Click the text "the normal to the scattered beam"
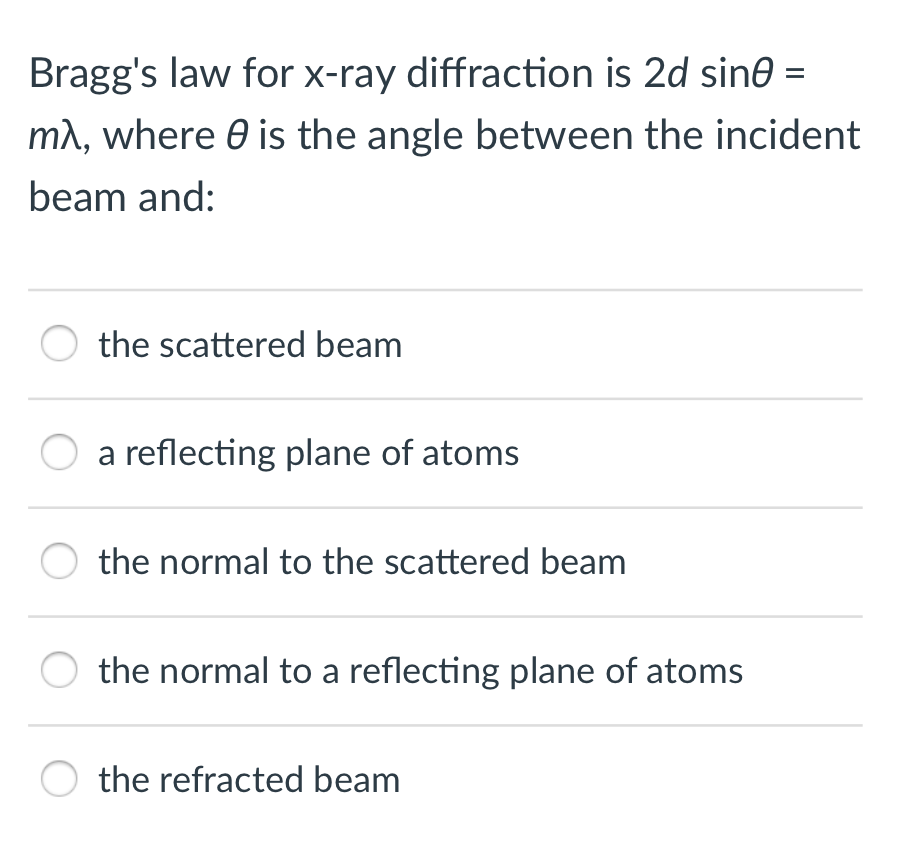Screen dimensions: 906x862 [x=362, y=561]
